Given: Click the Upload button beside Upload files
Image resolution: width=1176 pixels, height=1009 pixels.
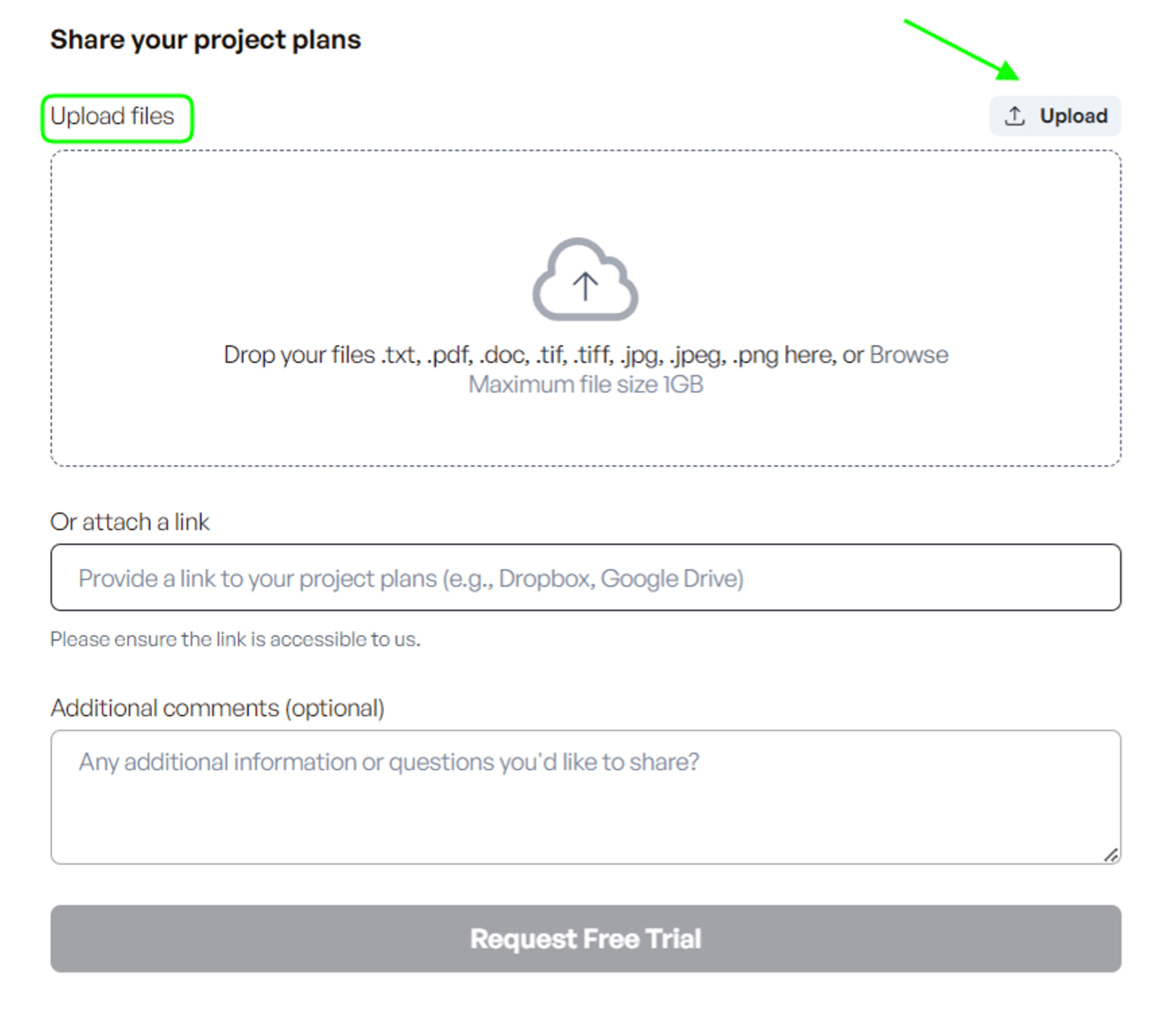Looking at the screenshot, I should point(1055,116).
